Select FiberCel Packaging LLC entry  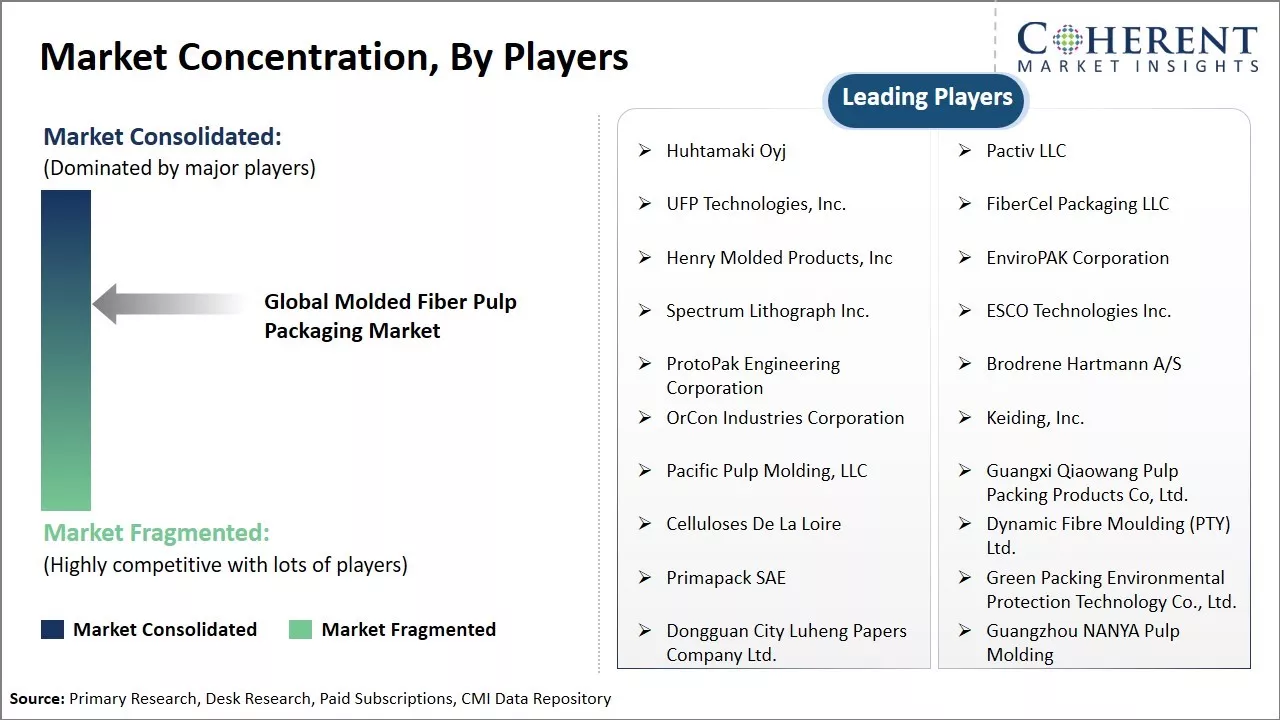point(1077,204)
